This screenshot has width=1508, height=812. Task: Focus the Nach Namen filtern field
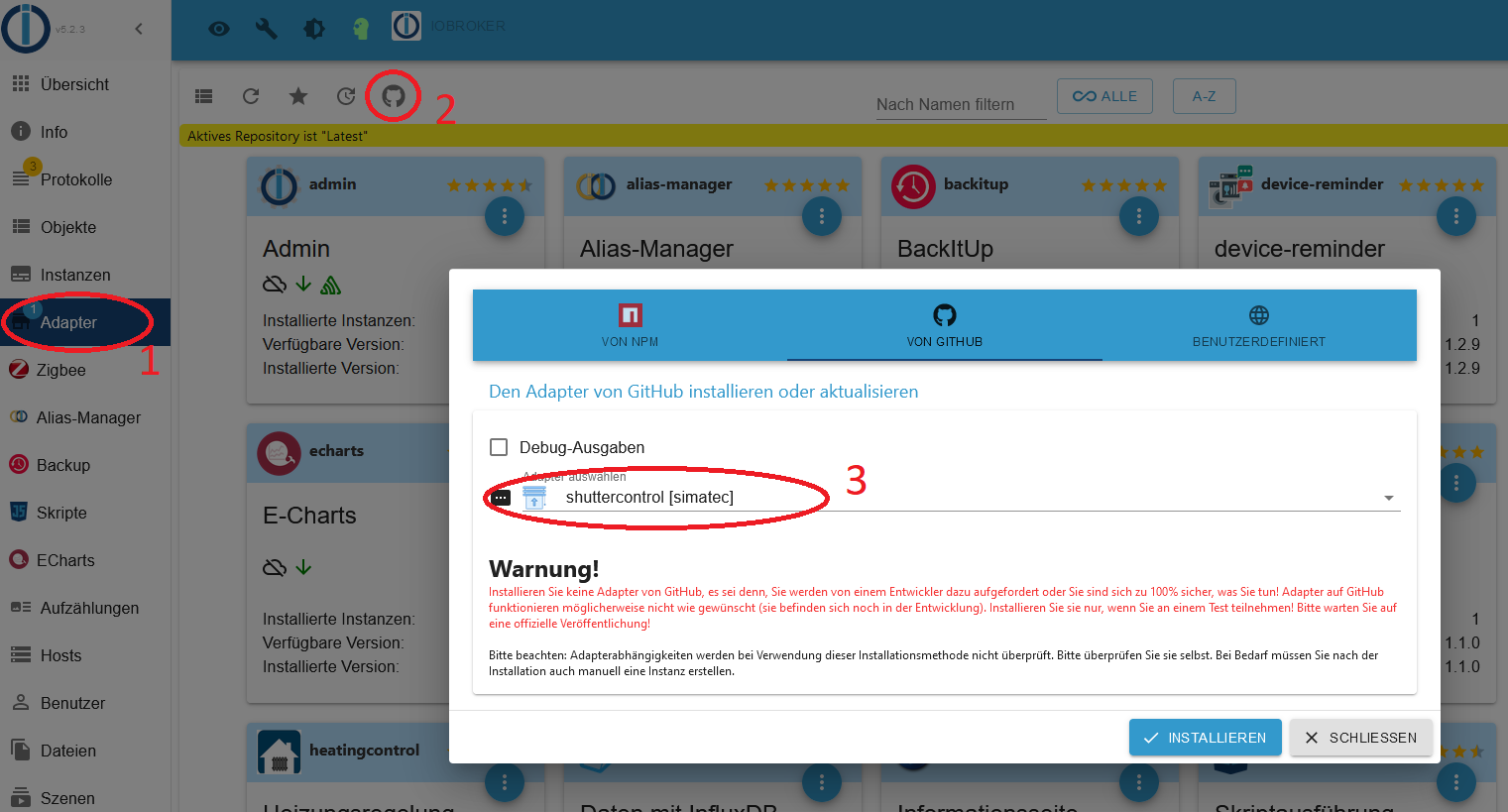tap(961, 104)
